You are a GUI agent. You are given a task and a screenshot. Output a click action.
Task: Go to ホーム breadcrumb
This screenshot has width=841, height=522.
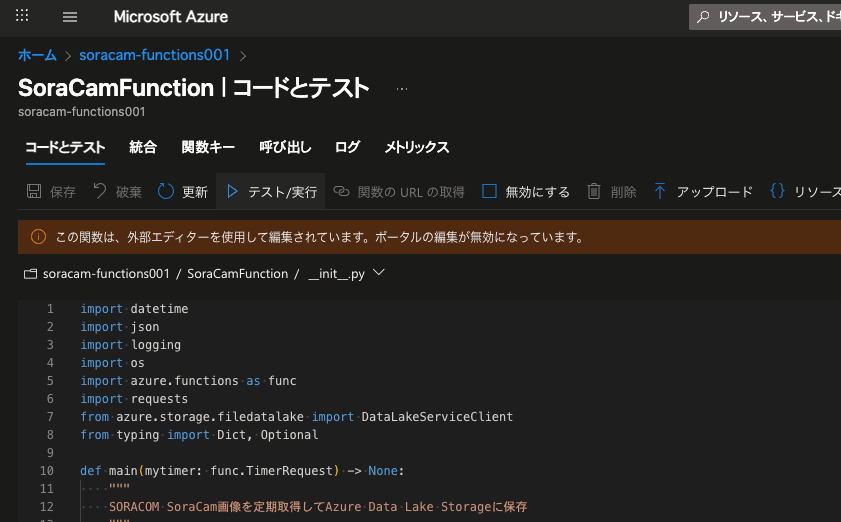(37, 55)
